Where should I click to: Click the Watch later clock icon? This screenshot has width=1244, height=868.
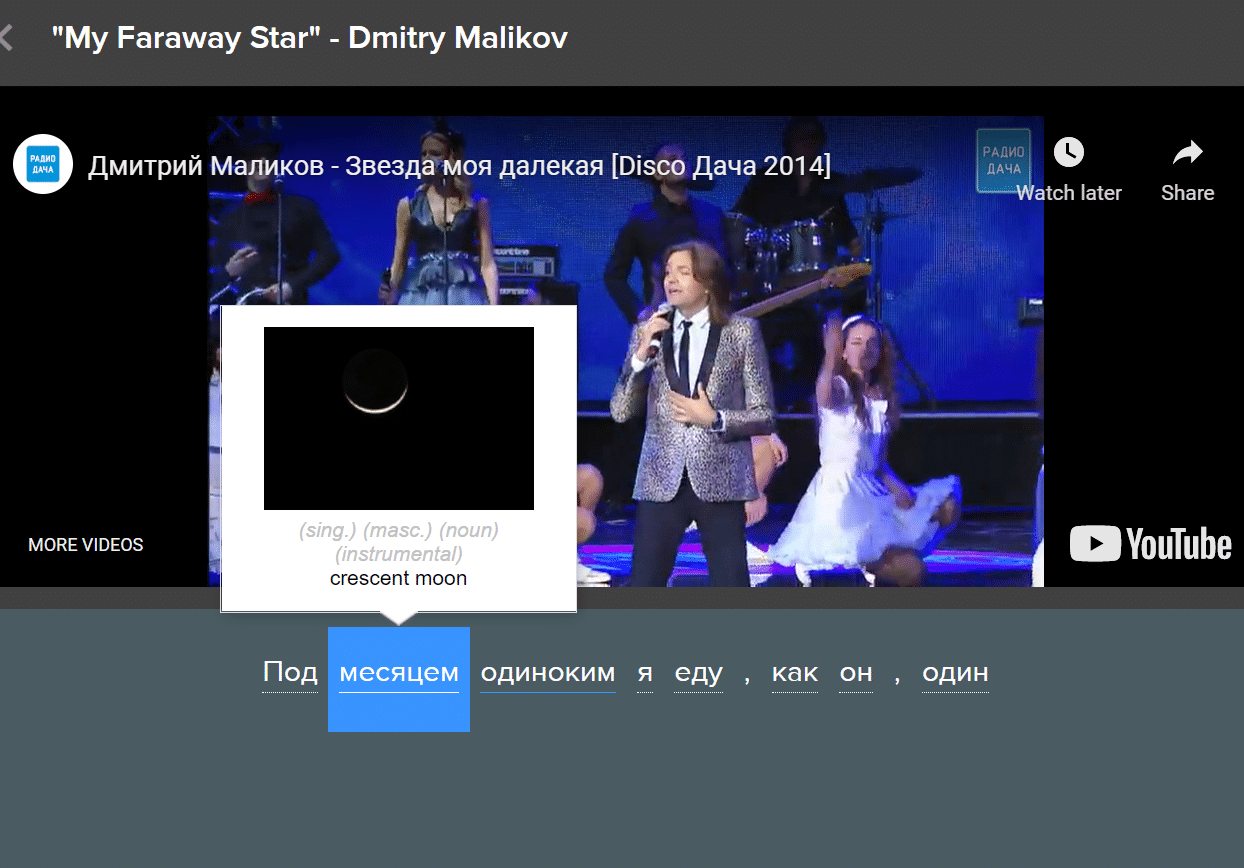tap(1068, 153)
